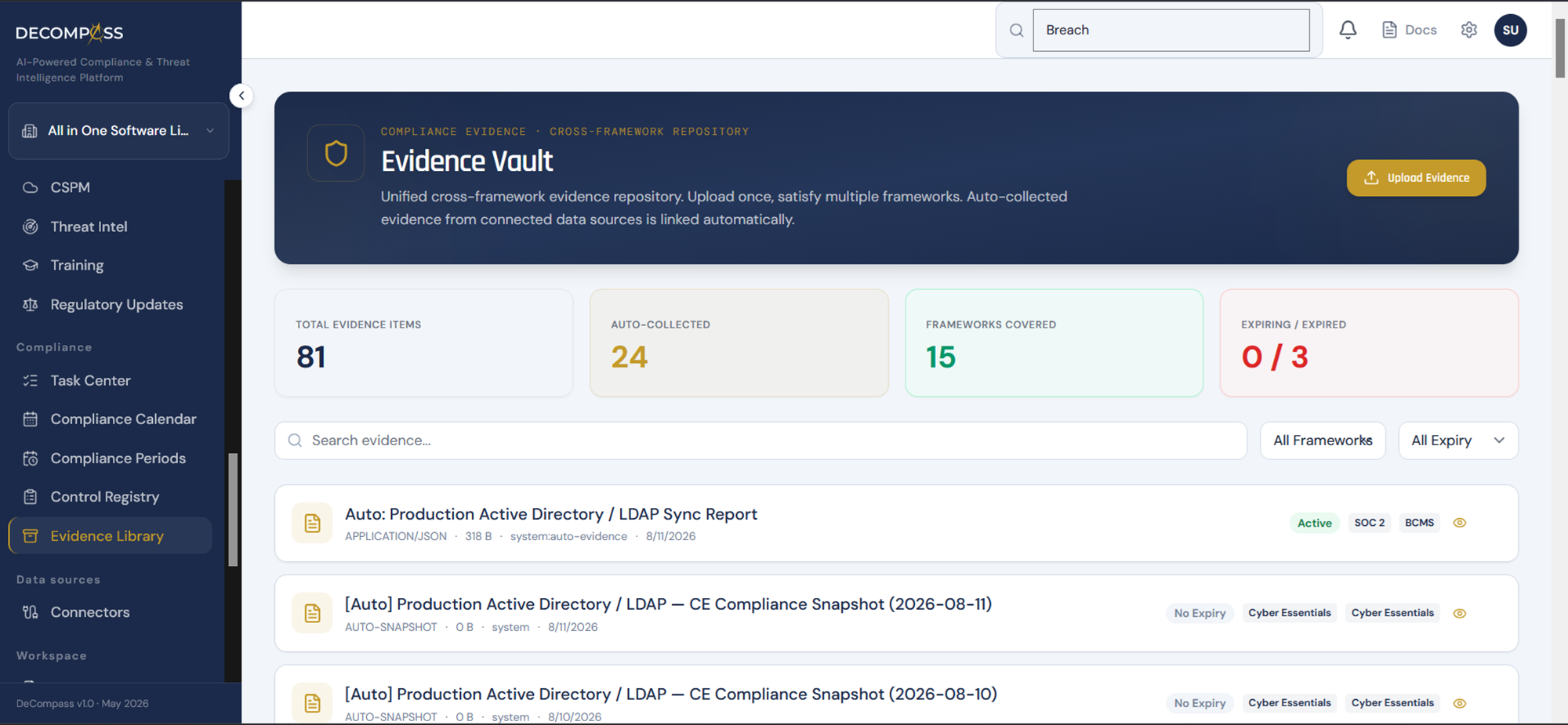Click document icon of 2026-08-11 CE Snapshot

point(312,614)
